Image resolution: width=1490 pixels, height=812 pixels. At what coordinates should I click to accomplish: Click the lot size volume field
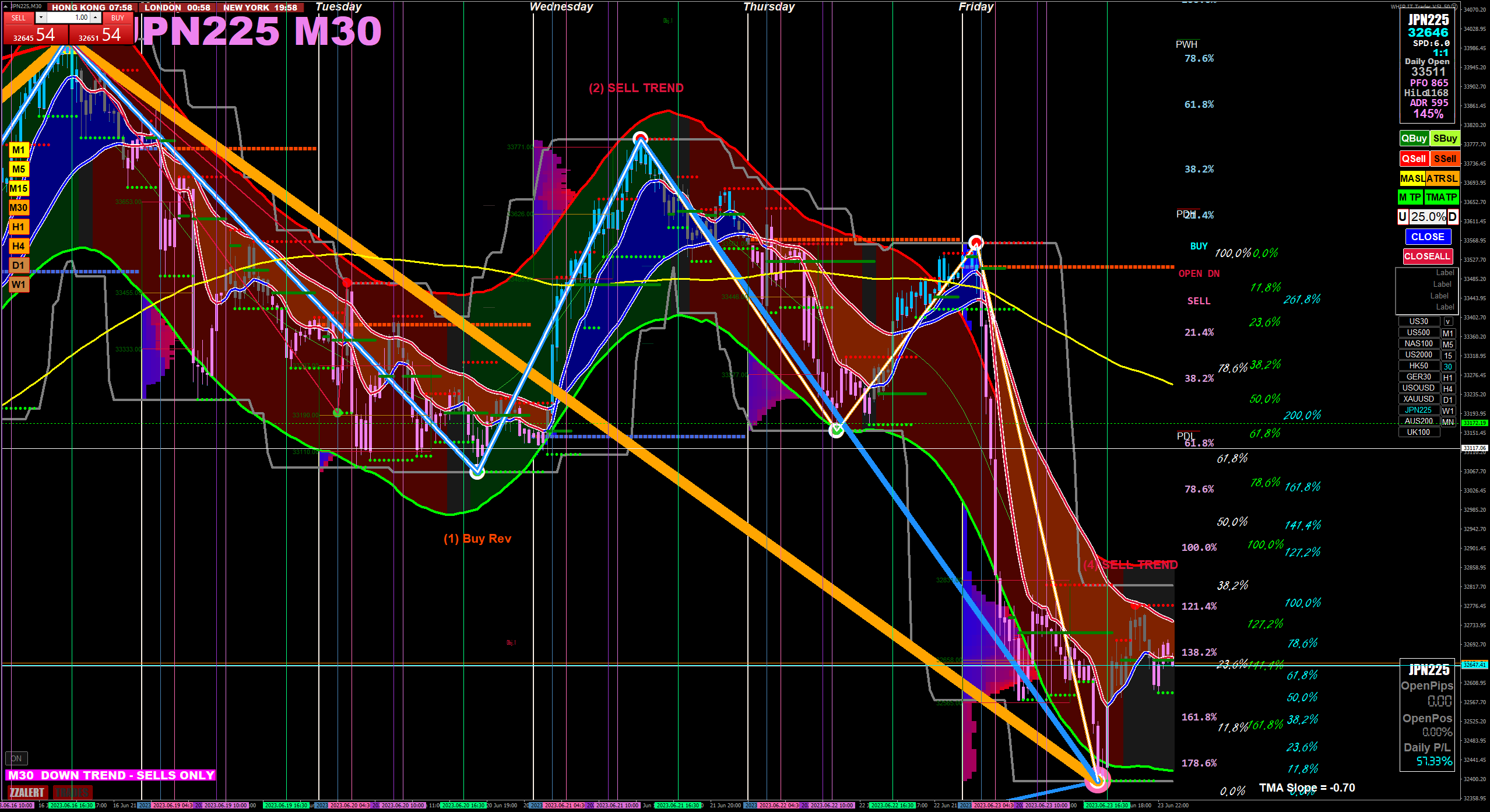pyautogui.click(x=69, y=17)
